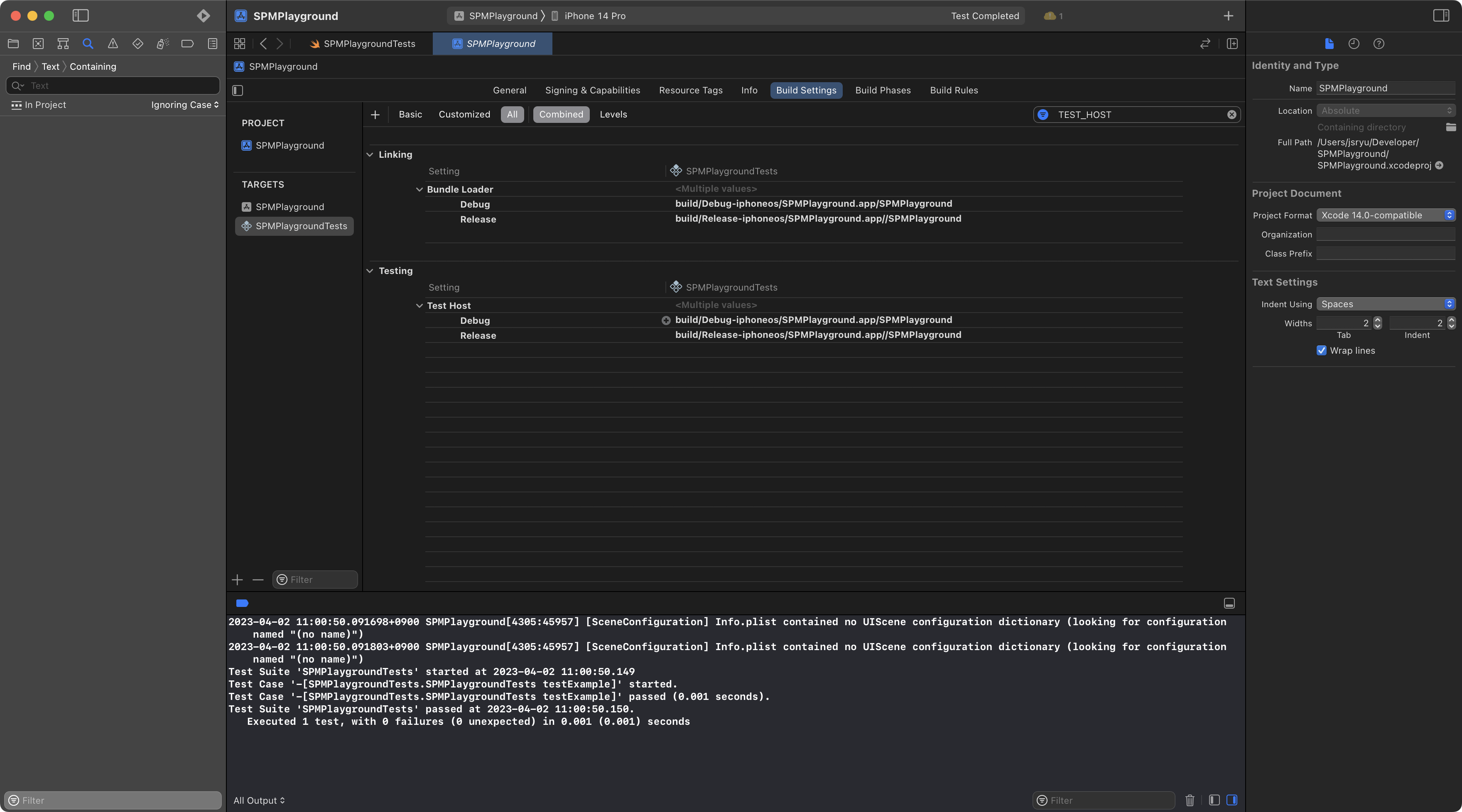This screenshot has width=1462, height=812.
Task: Toggle the Wrap lines checkbox
Action: (x=1321, y=350)
